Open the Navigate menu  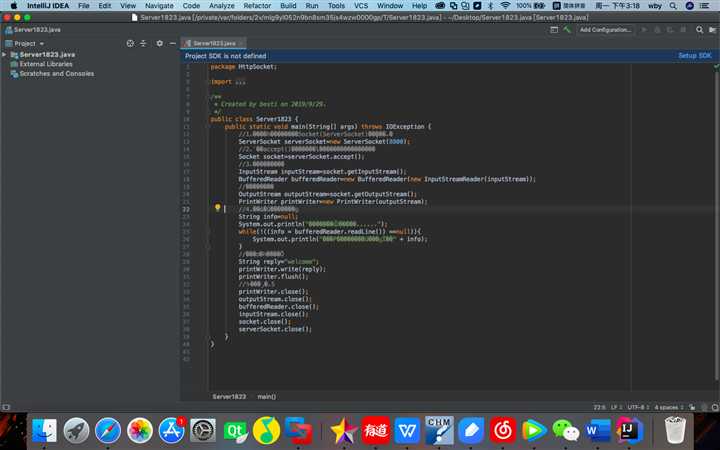159,6
